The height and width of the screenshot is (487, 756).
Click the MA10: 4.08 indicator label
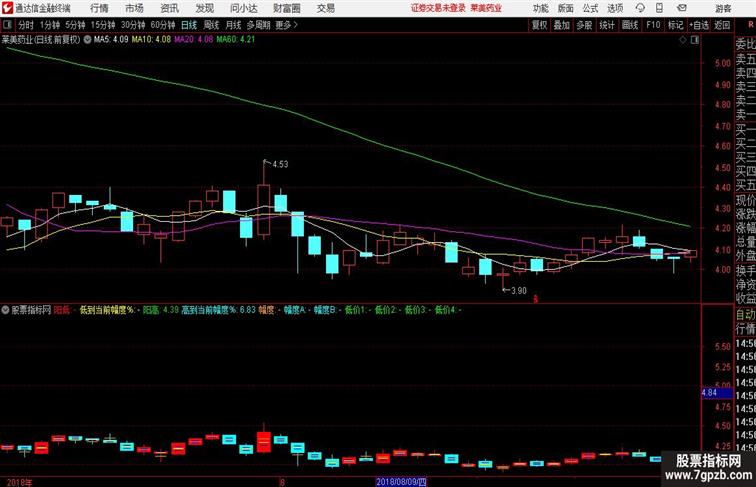tap(151, 40)
